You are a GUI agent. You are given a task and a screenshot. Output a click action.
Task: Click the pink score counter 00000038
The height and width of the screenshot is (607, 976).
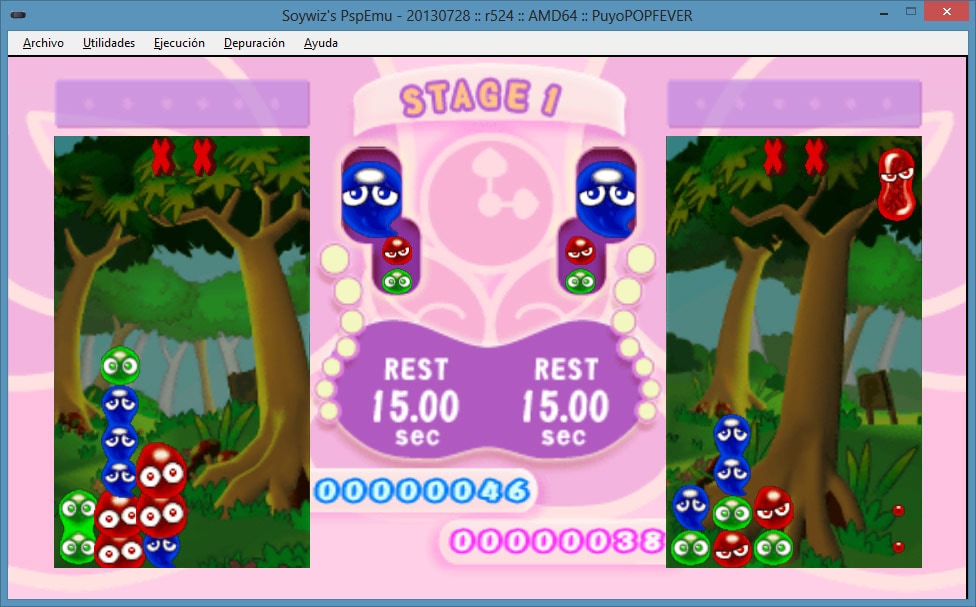point(554,542)
